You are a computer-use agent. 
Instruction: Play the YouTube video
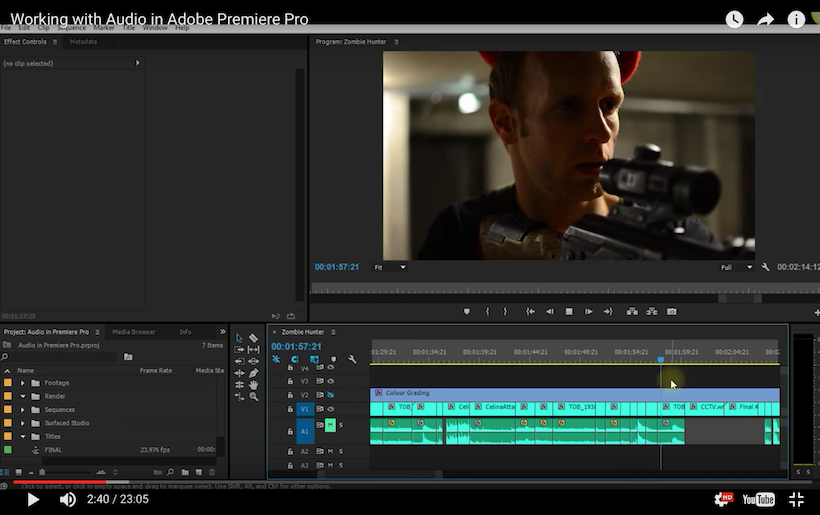coord(33,500)
